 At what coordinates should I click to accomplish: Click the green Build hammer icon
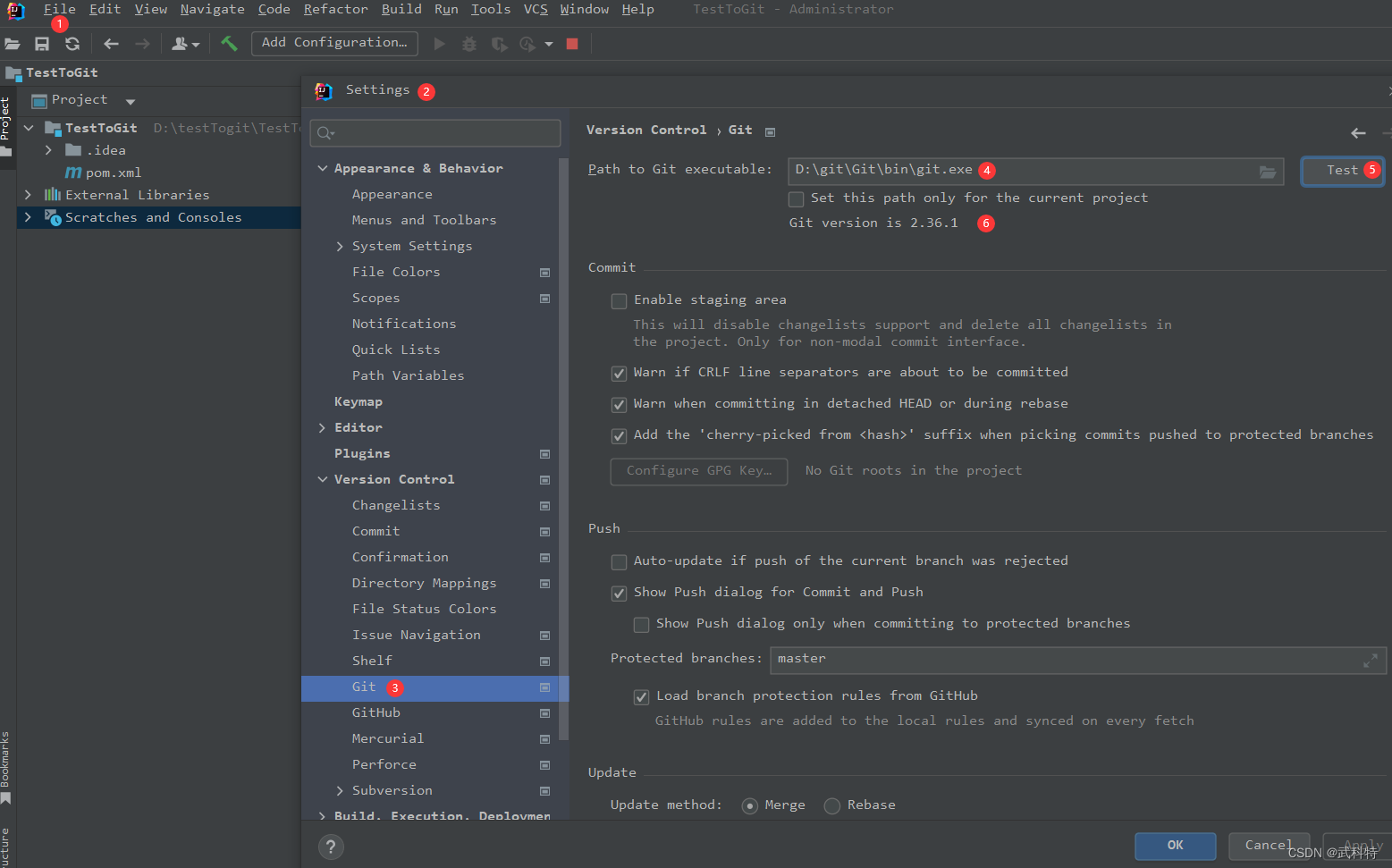(x=229, y=43)
